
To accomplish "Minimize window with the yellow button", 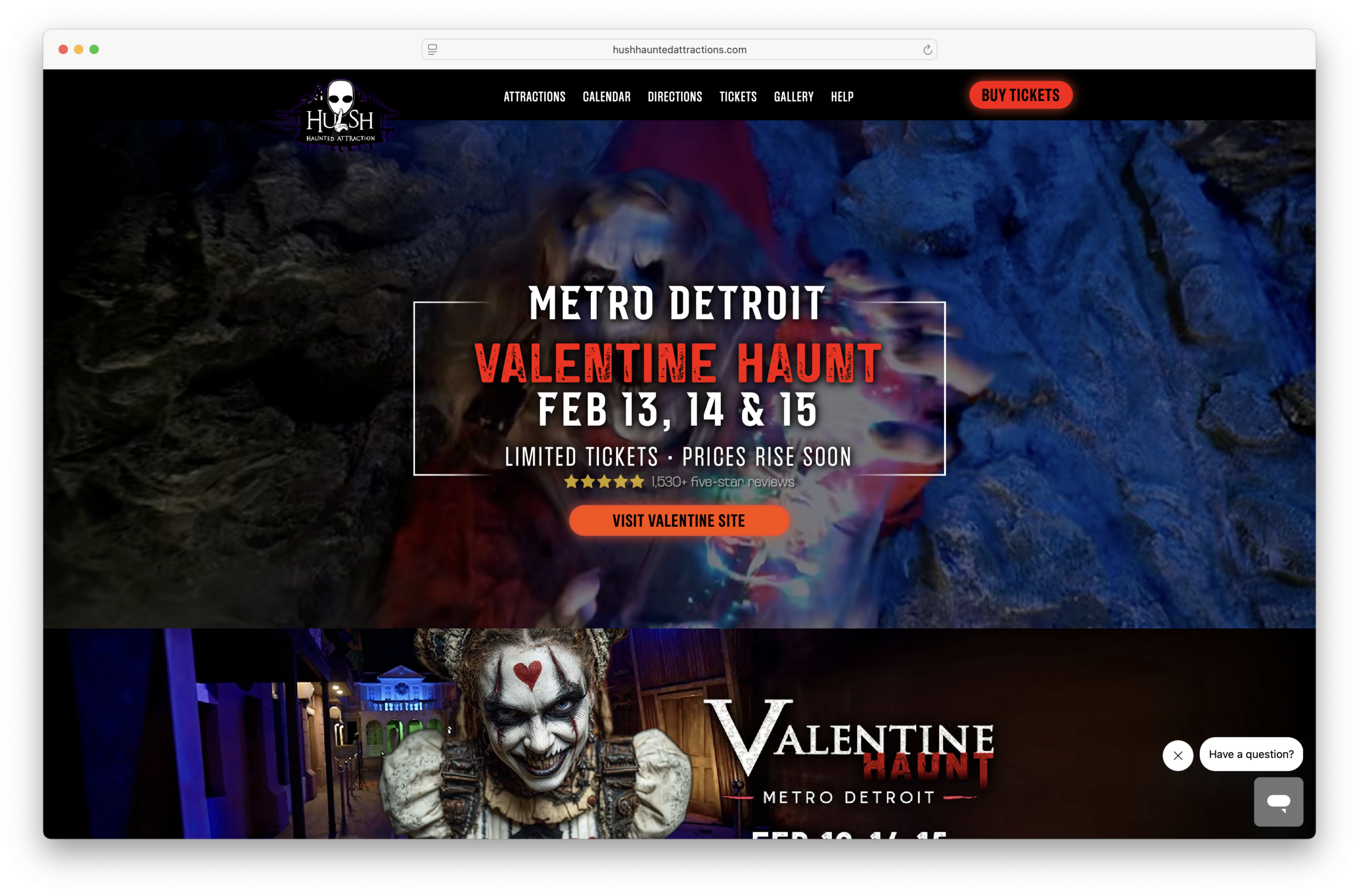I will (x=79, y=50).
